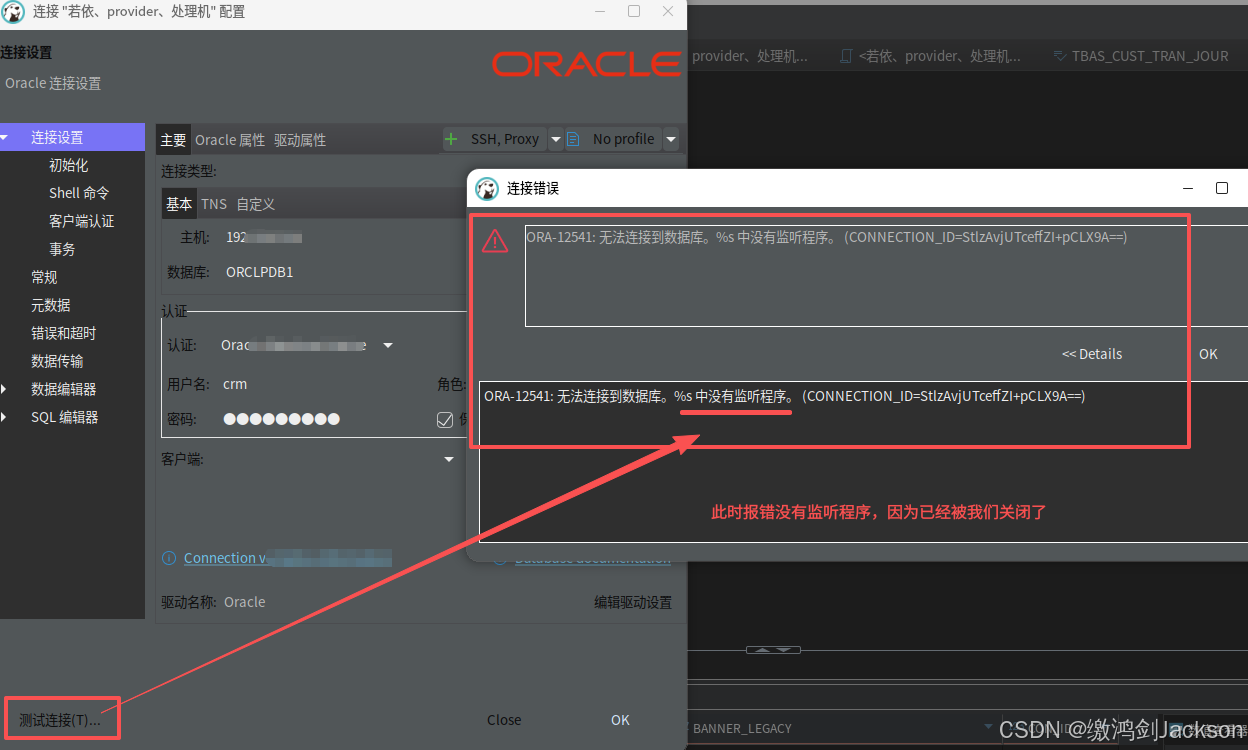
Task: Switch to the 驱动属性 tab
Action: (x=300, y=140)
